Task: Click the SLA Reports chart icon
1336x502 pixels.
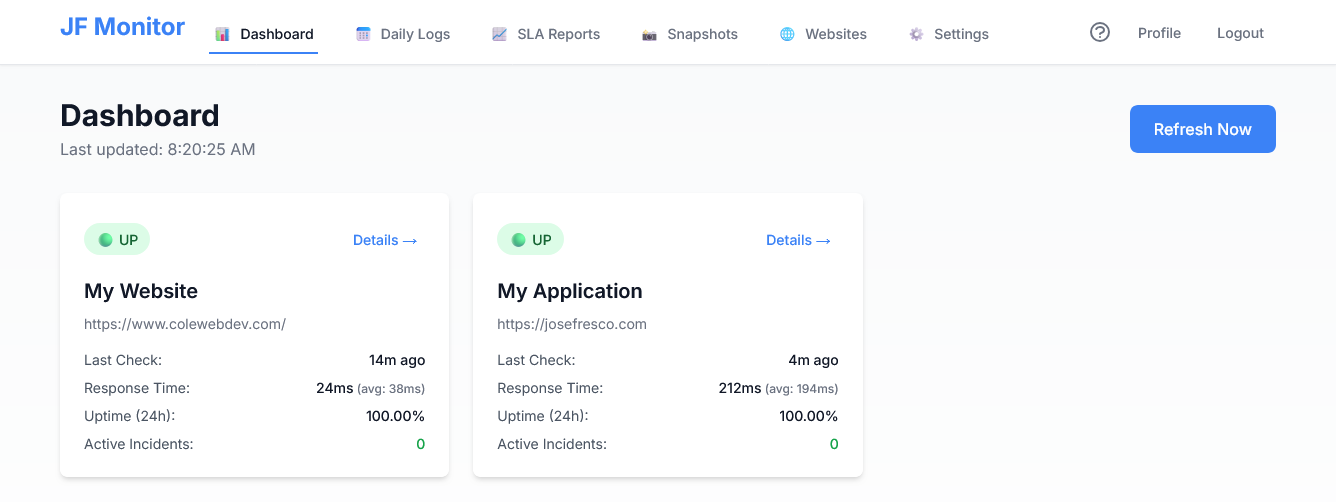Action: tap(499, 34)
